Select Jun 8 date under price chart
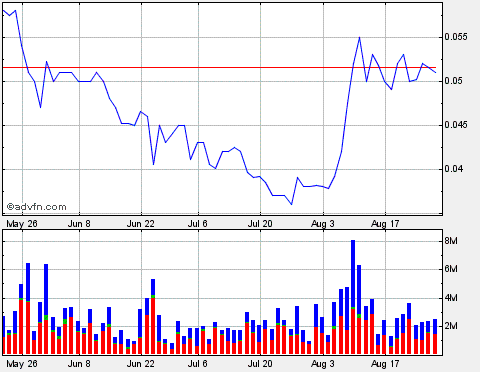Screen dimensions: 480x372 79,224
